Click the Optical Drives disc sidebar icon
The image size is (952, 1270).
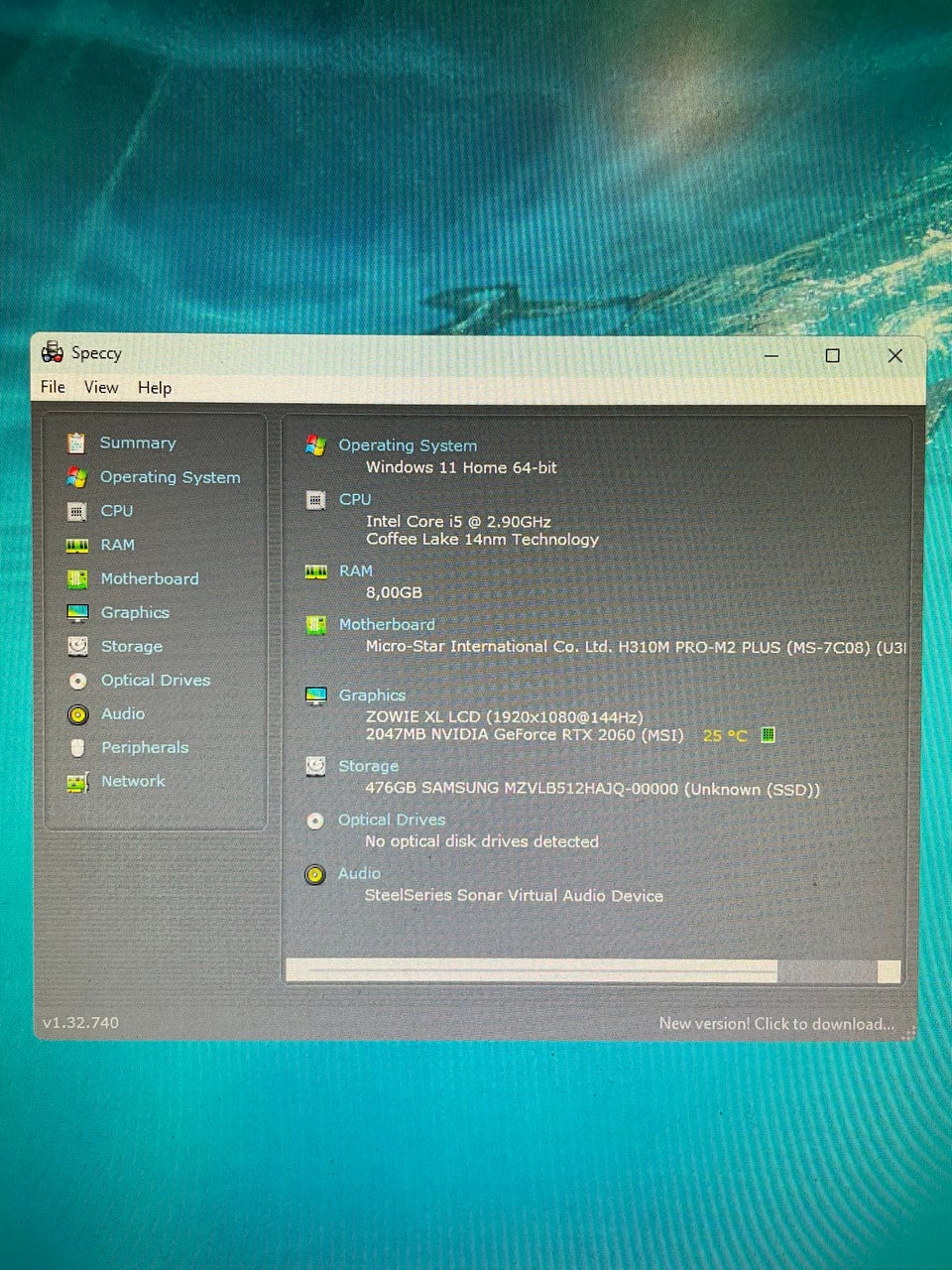tap(77, 681)
